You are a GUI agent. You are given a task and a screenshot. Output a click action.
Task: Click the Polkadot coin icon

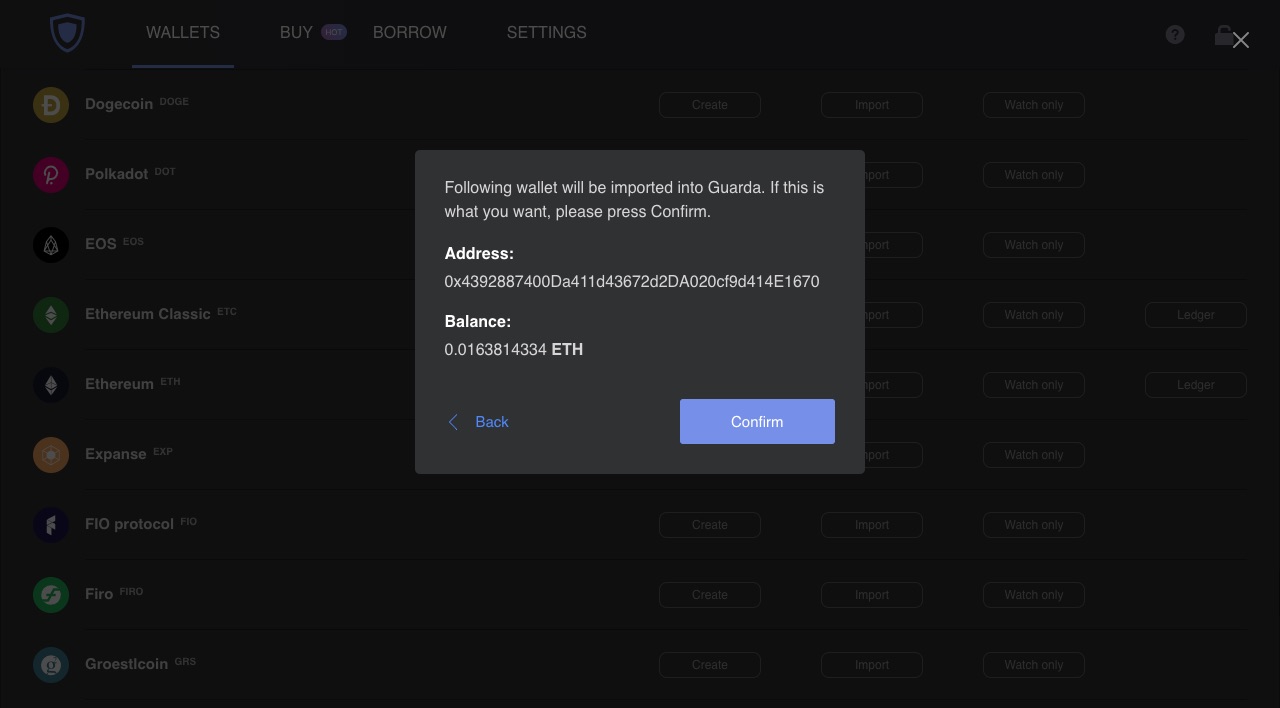[x=51, y=174]
